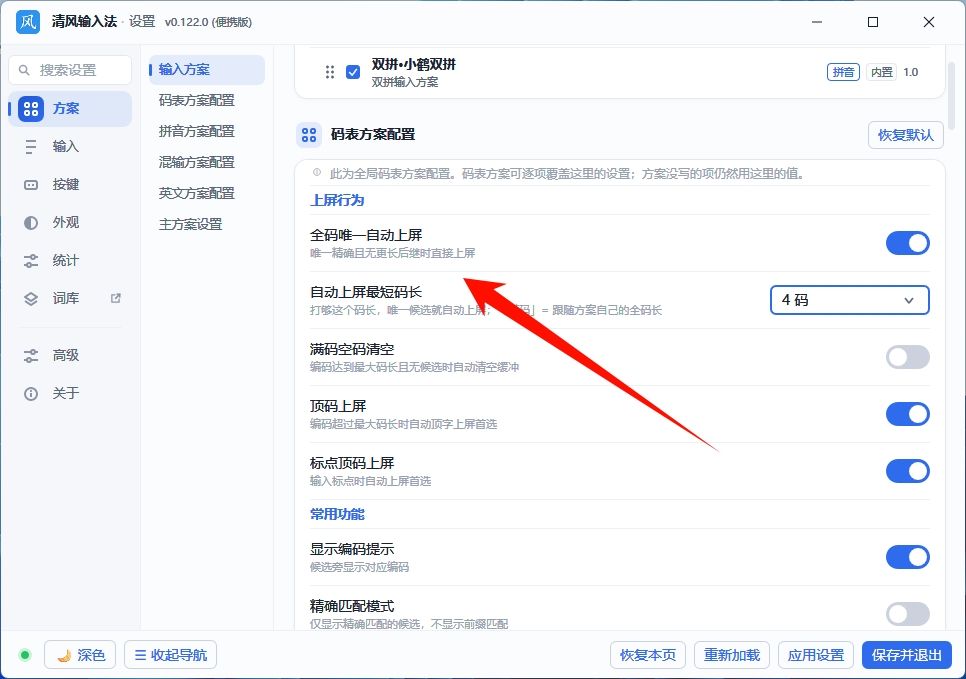Click the 恢复本页 button
Image resolution: width=966 pixels, height=679 pixels.
click(x=647, y=655)
